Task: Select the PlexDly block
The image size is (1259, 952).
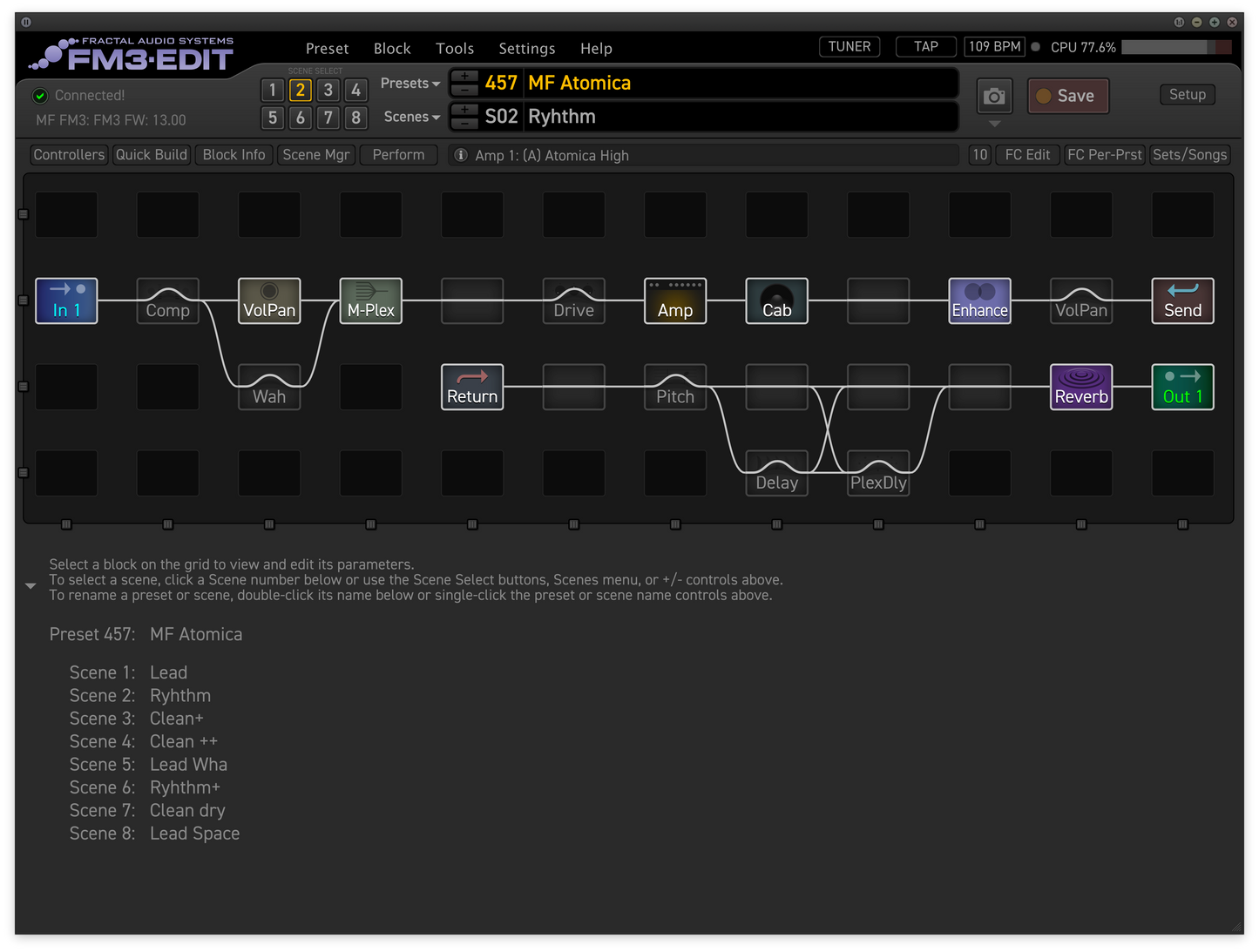Action: tap(878, 473)
